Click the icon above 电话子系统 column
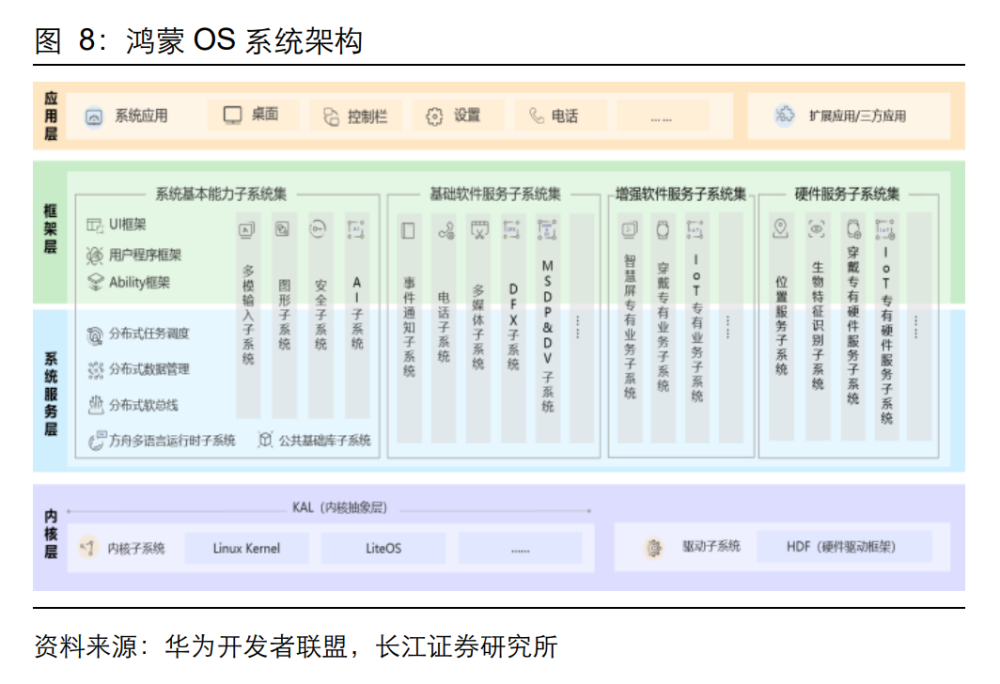The height and width of the screenshot is (684, 1000). point(446,231)
